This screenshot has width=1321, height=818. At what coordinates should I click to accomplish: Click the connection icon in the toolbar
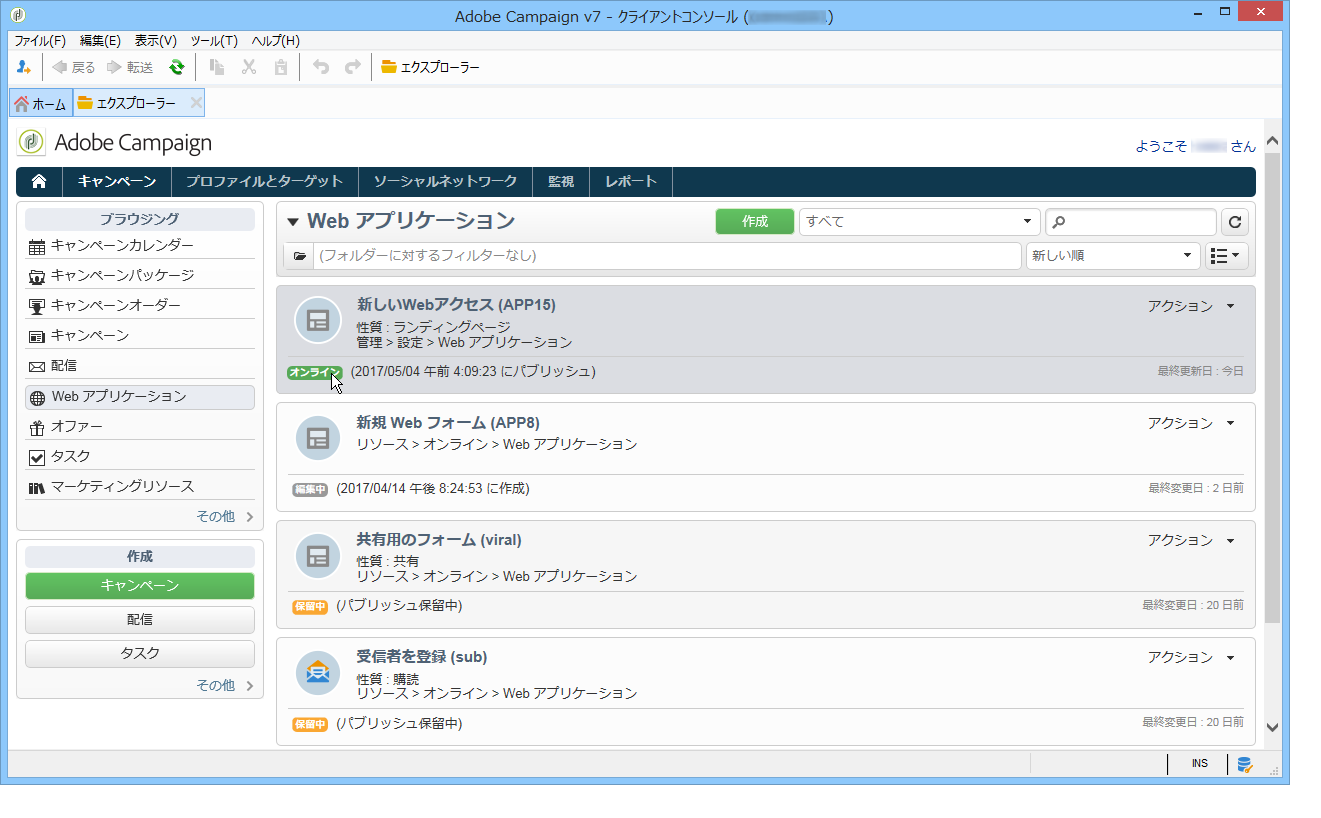[x=24, y=68]
